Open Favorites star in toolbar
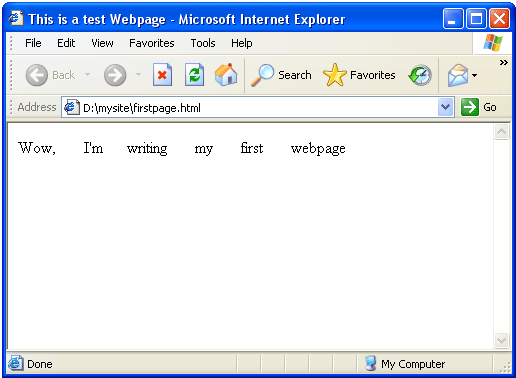This screenshot has height=378, width=516. (x=334, y=75)
